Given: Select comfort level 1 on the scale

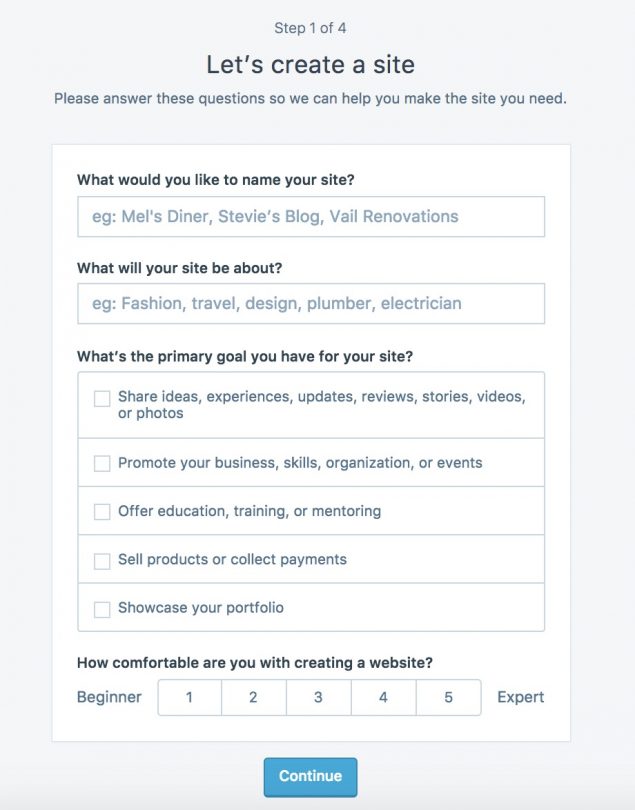Looking at the screenshot, I should pyautogui.click(x=189, y=697).
